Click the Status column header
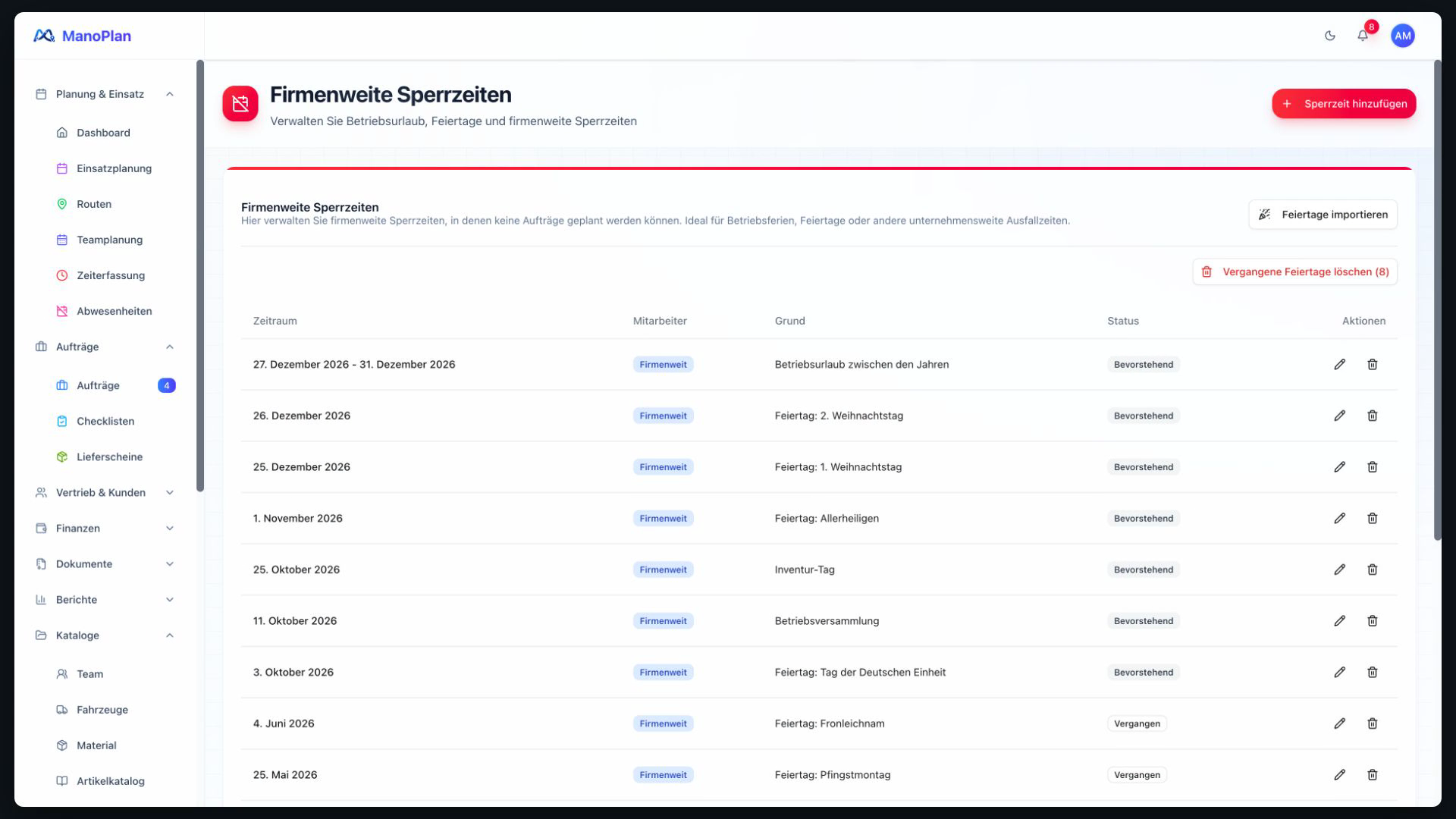The image size is (1456, 819). click(x=1122, y=321)
